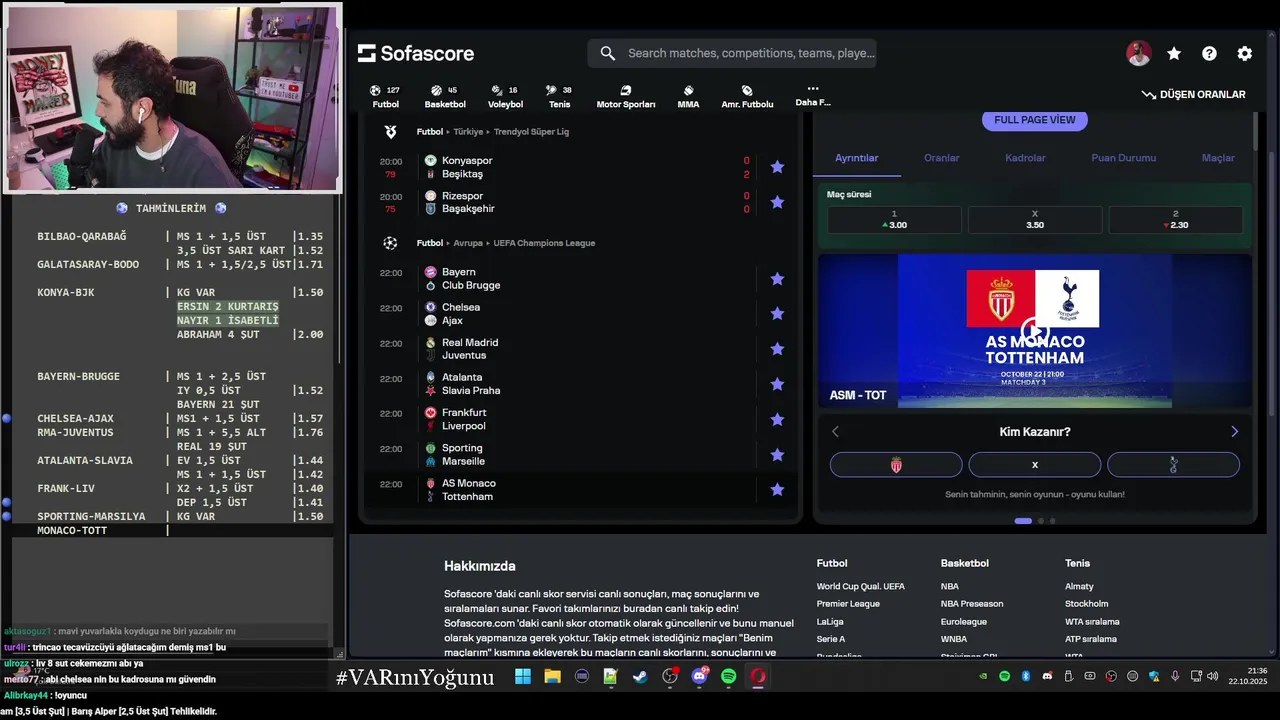Toggle favorite star for Konyaspor-Beşiktaş
1280x720 pixels.
pyautogui.click(x=777, y=167)
